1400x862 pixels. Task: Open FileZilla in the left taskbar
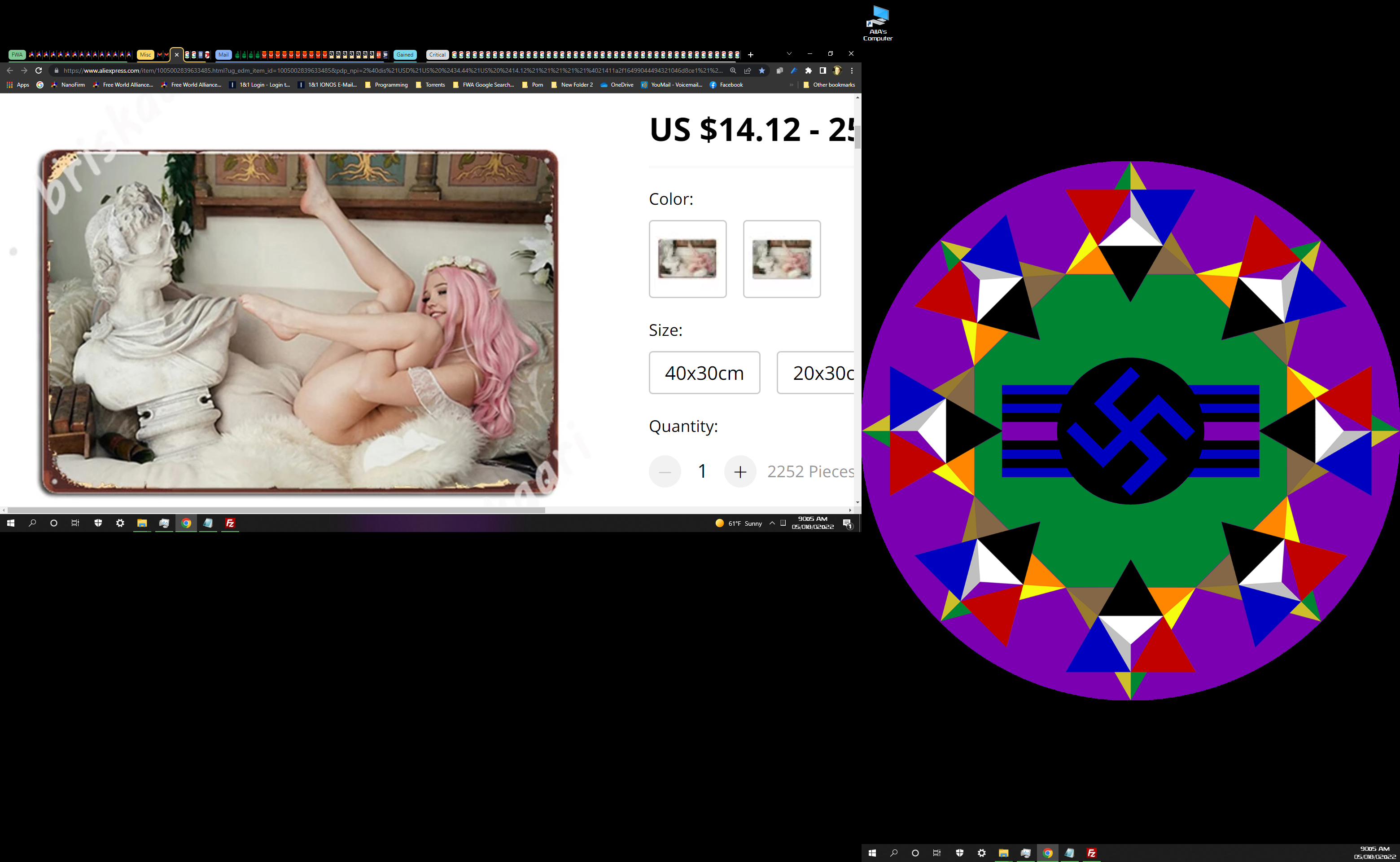click(230, 523)
